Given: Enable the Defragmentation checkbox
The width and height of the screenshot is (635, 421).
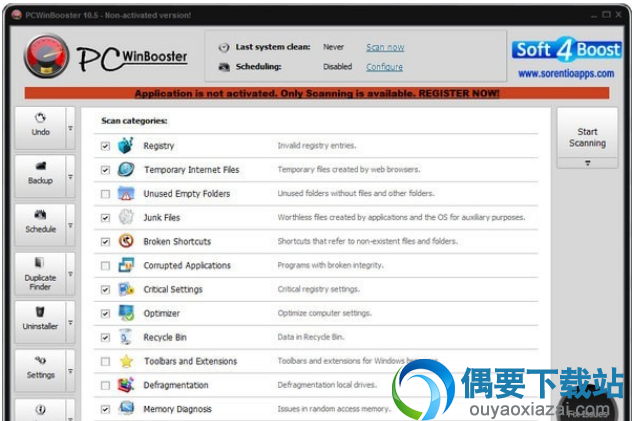Looking at the screenshot, I should pyautogui.click(x=105, y=385).
